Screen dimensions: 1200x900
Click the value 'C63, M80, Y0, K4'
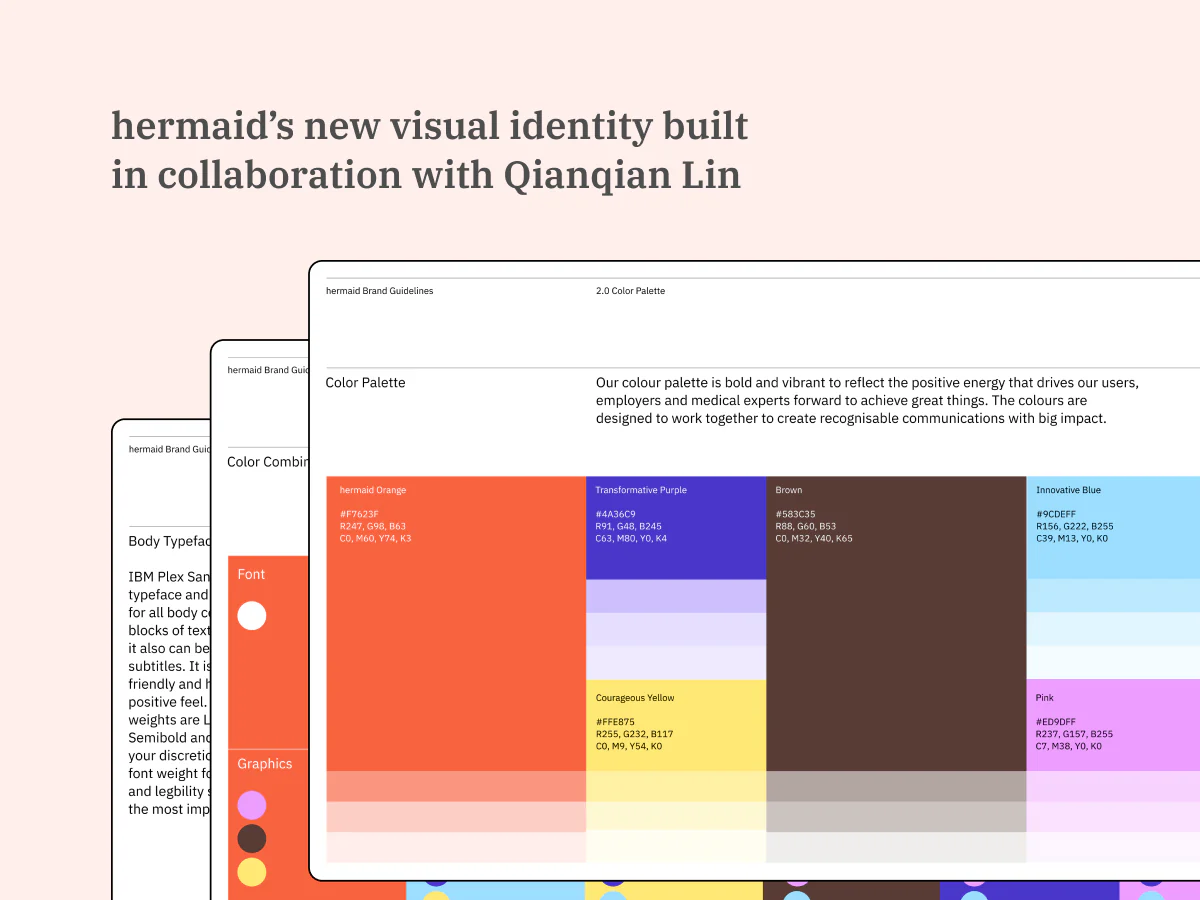point(632,538)
